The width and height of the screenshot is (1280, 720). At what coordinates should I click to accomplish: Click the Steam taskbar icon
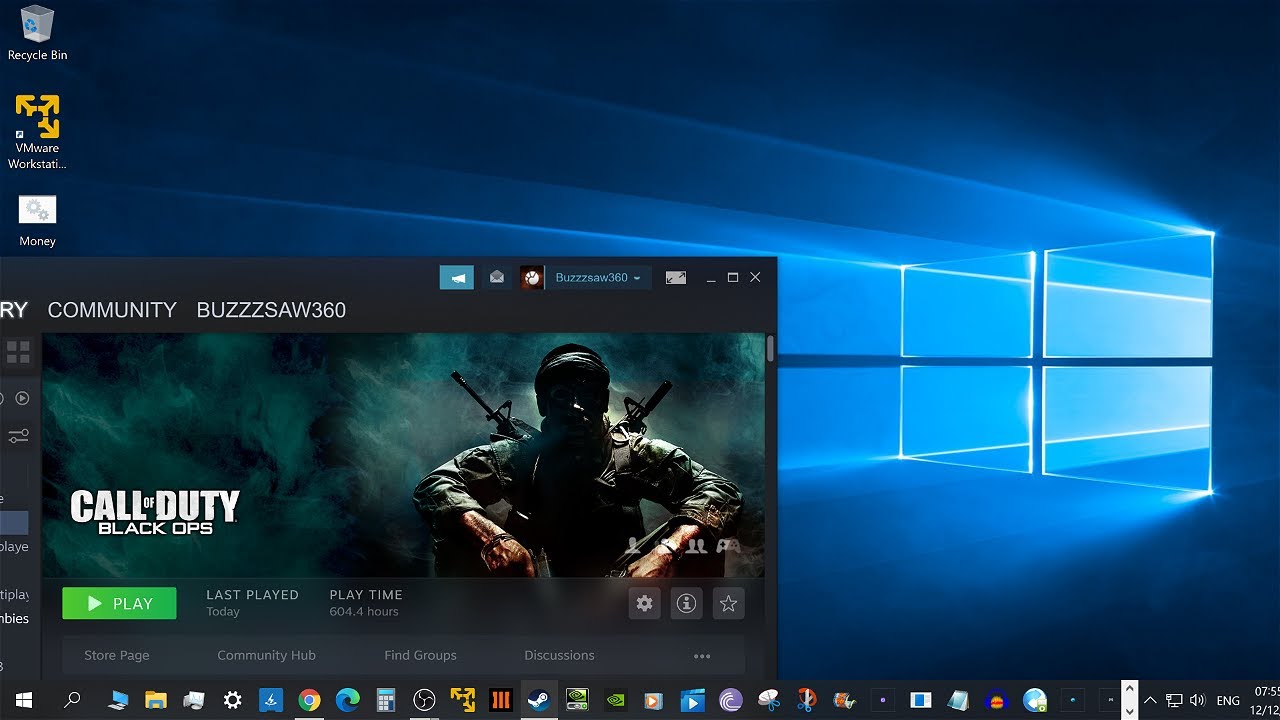[538, 700]
